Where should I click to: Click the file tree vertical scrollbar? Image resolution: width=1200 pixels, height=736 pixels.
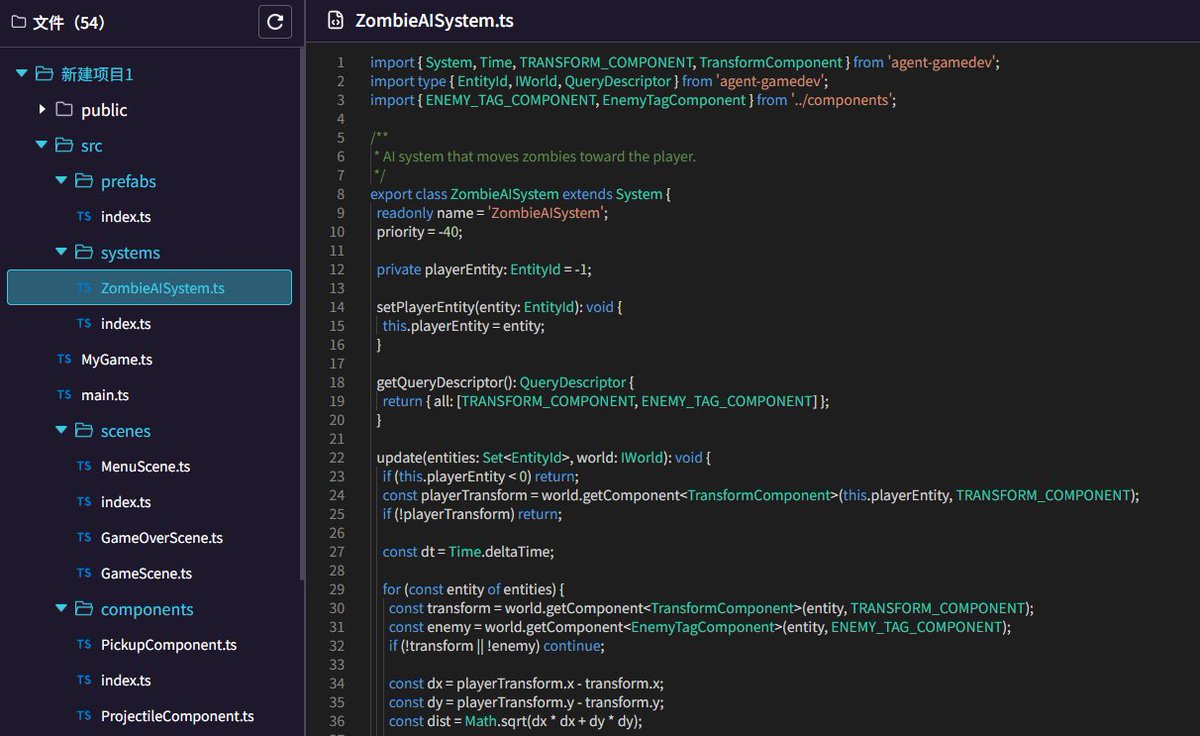click(x=302, y=315)
